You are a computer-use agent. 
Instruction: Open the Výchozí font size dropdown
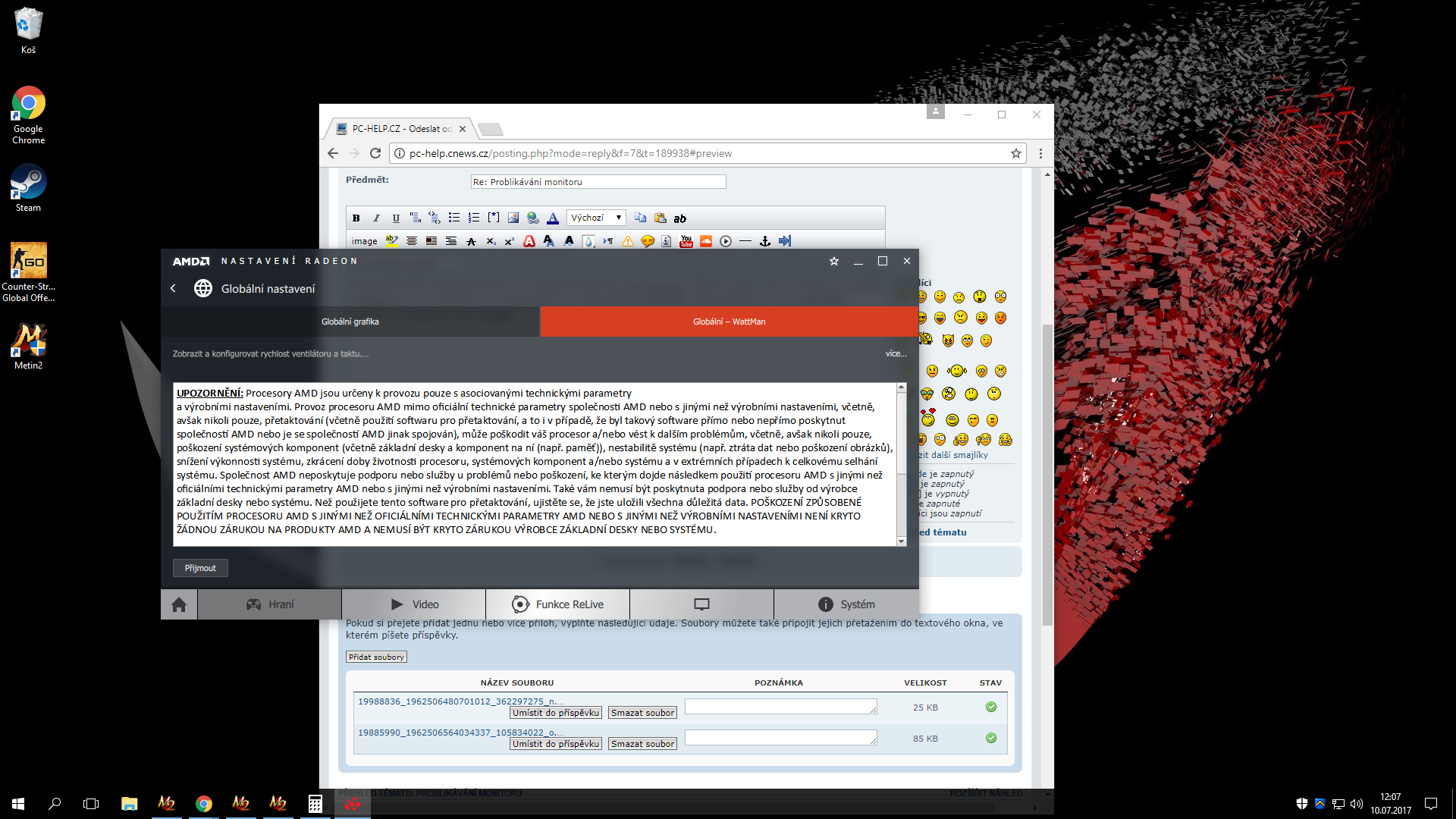(x=597, y=218)
